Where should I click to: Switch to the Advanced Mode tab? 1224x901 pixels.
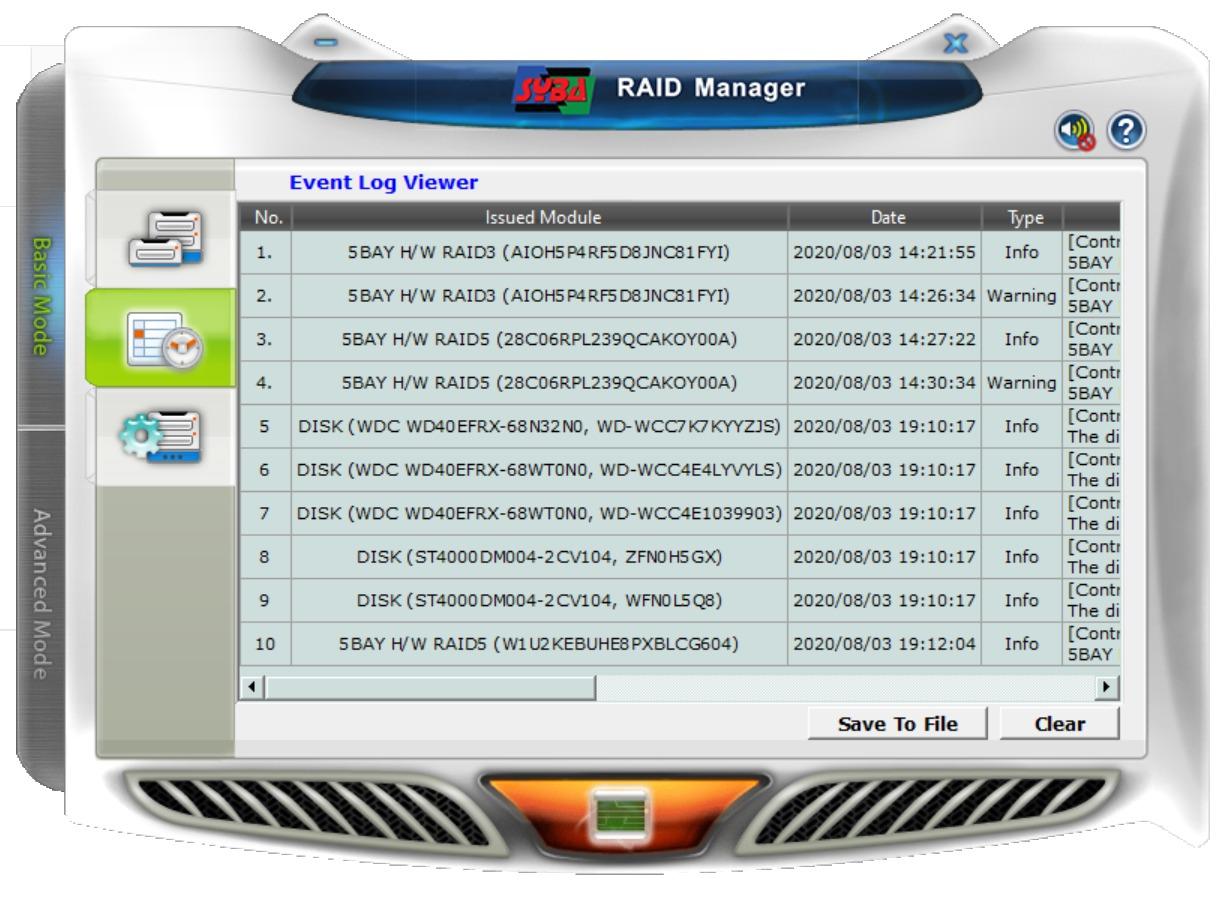[x=42, y=594]
